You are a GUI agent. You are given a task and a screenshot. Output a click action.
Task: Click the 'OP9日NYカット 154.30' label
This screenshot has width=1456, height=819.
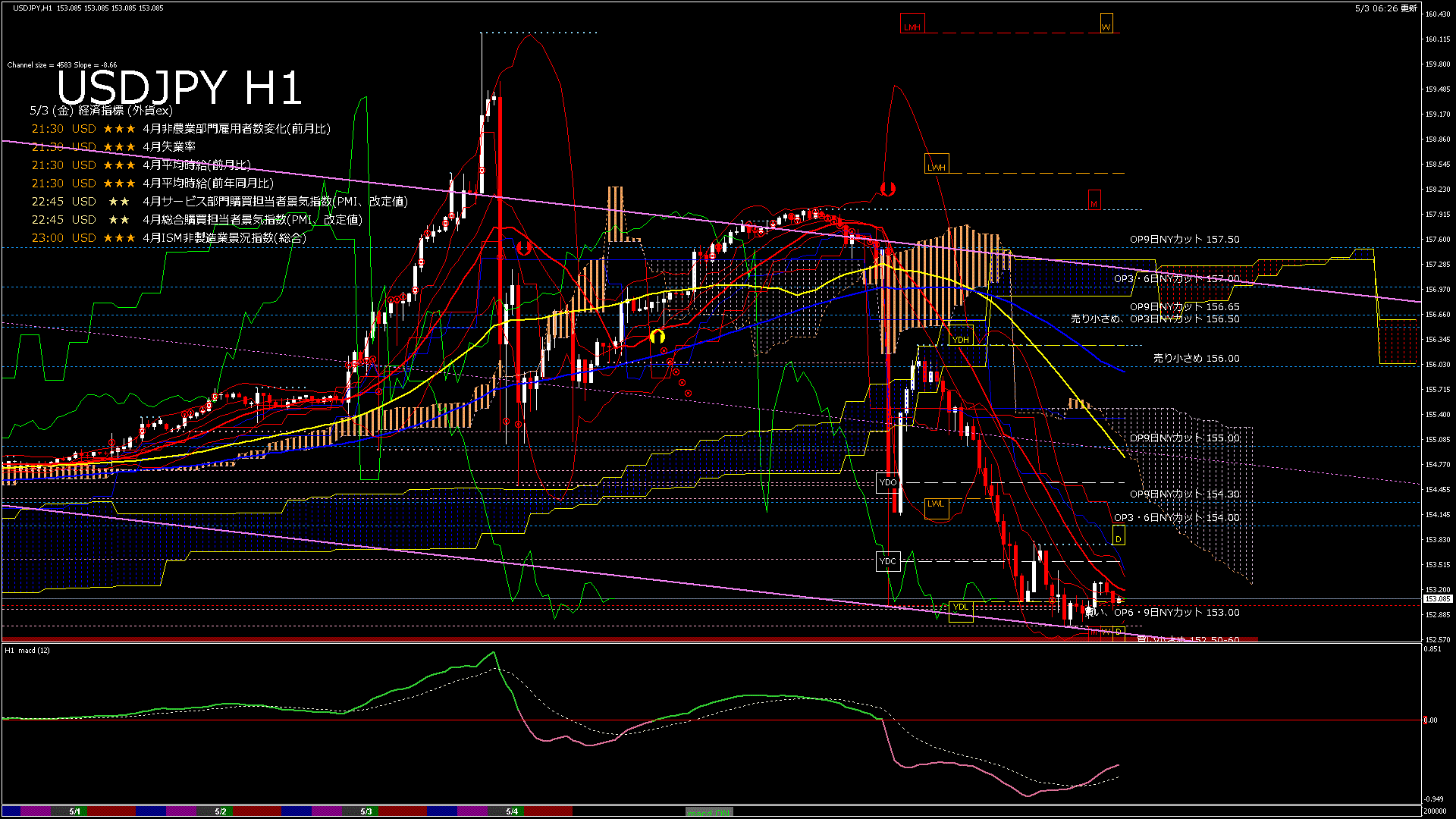(x=1185, y=494)
